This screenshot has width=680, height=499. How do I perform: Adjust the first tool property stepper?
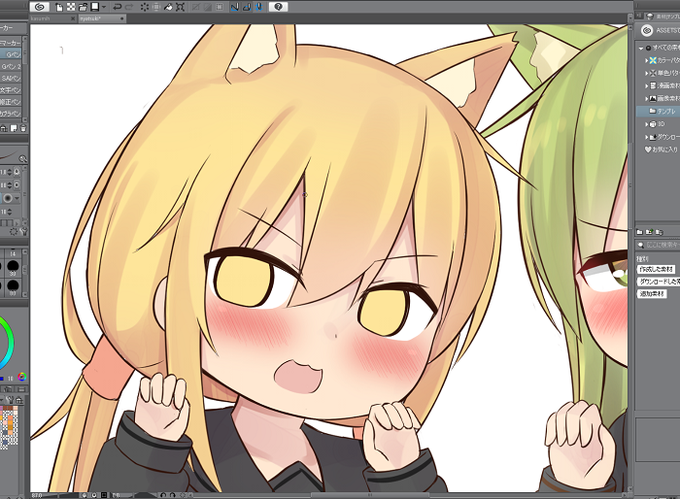(x=10, y=172)
